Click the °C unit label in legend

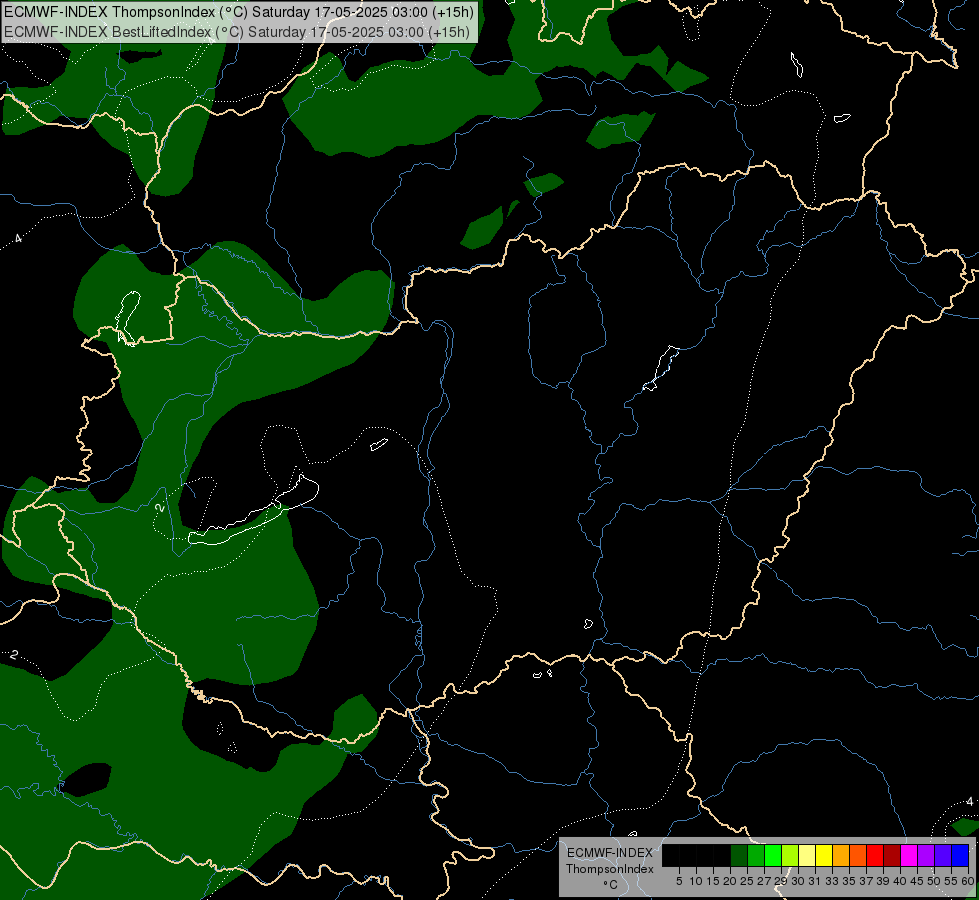(x=611, y=885)
